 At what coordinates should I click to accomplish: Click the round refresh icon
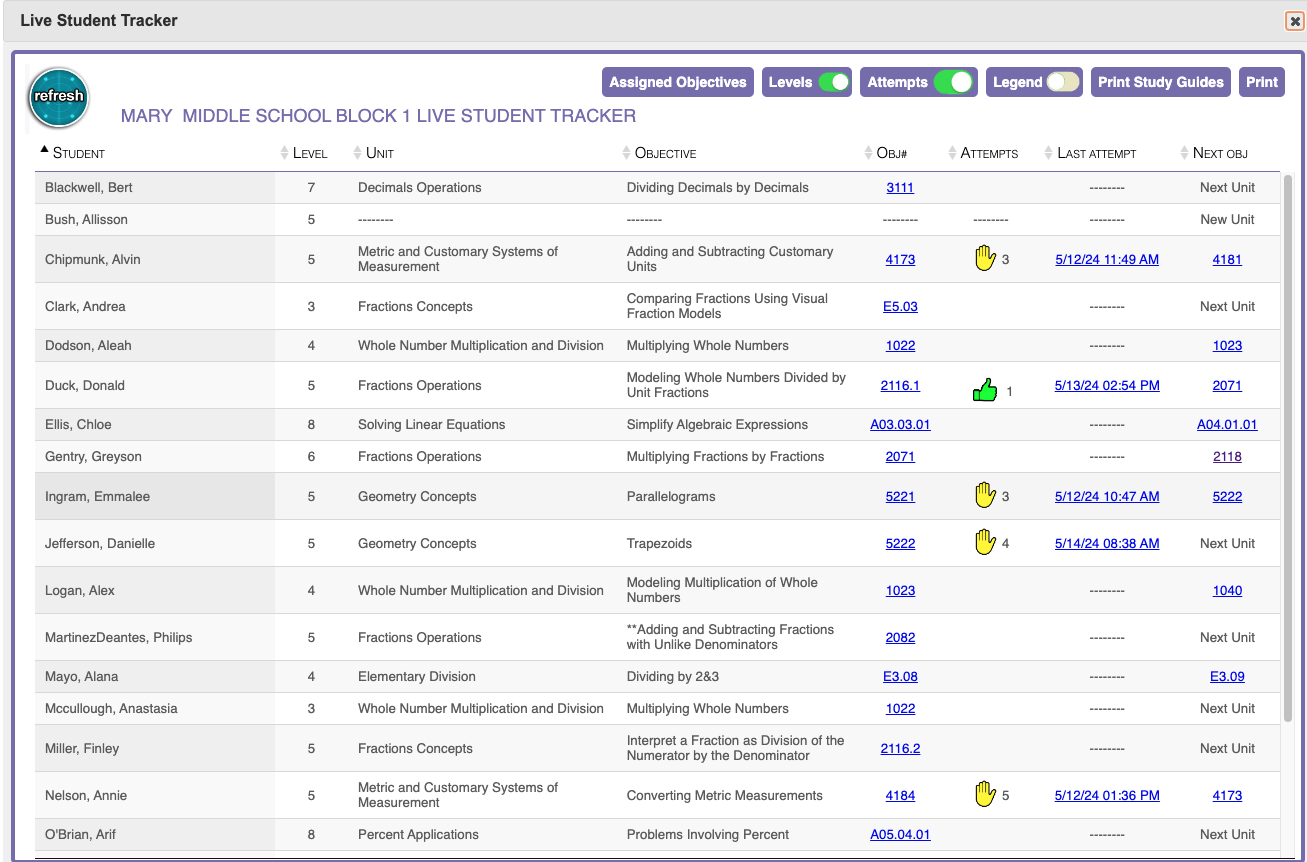[59, 98]
